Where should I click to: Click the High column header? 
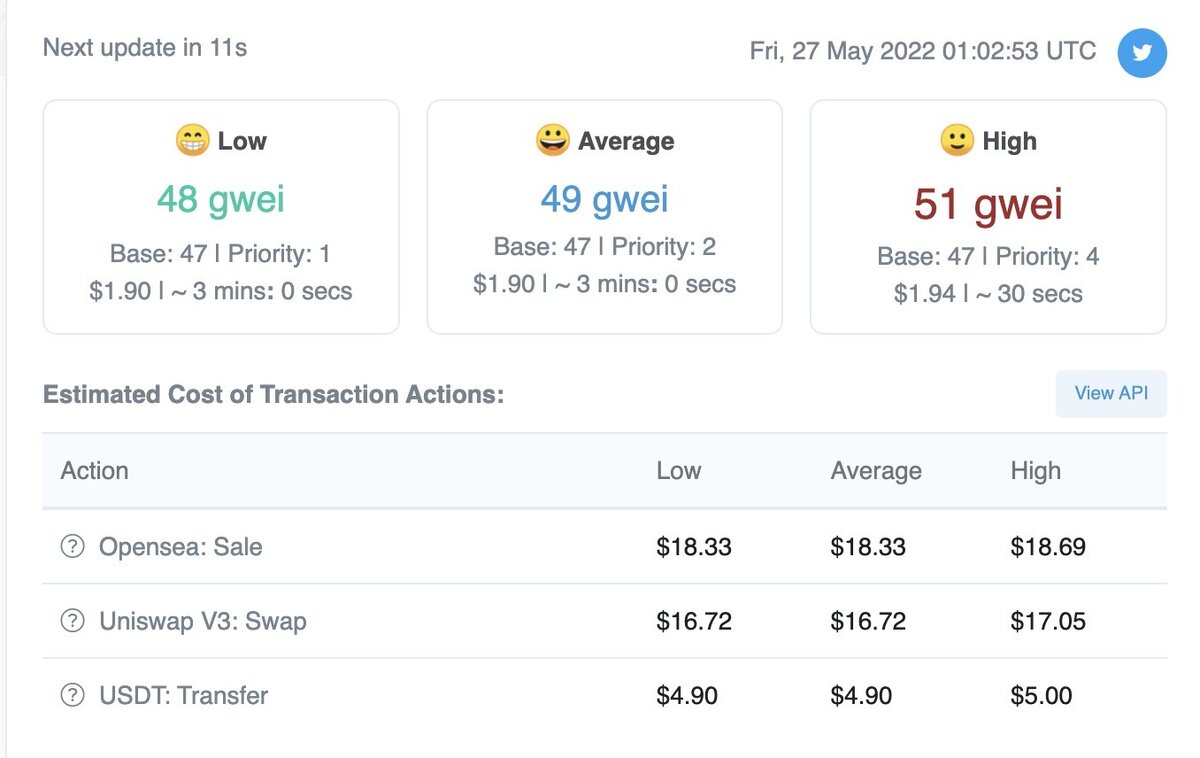click(x=1036, y=471)
